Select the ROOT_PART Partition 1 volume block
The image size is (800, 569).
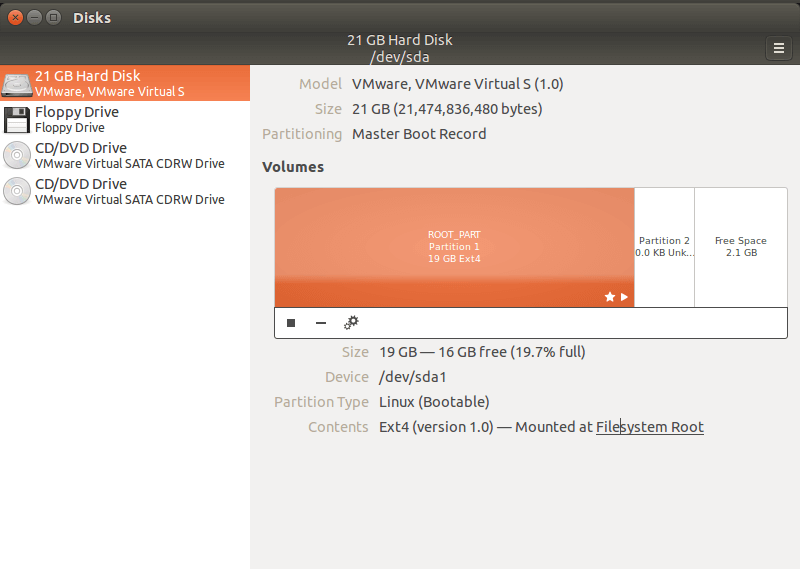tap(454, 247)
